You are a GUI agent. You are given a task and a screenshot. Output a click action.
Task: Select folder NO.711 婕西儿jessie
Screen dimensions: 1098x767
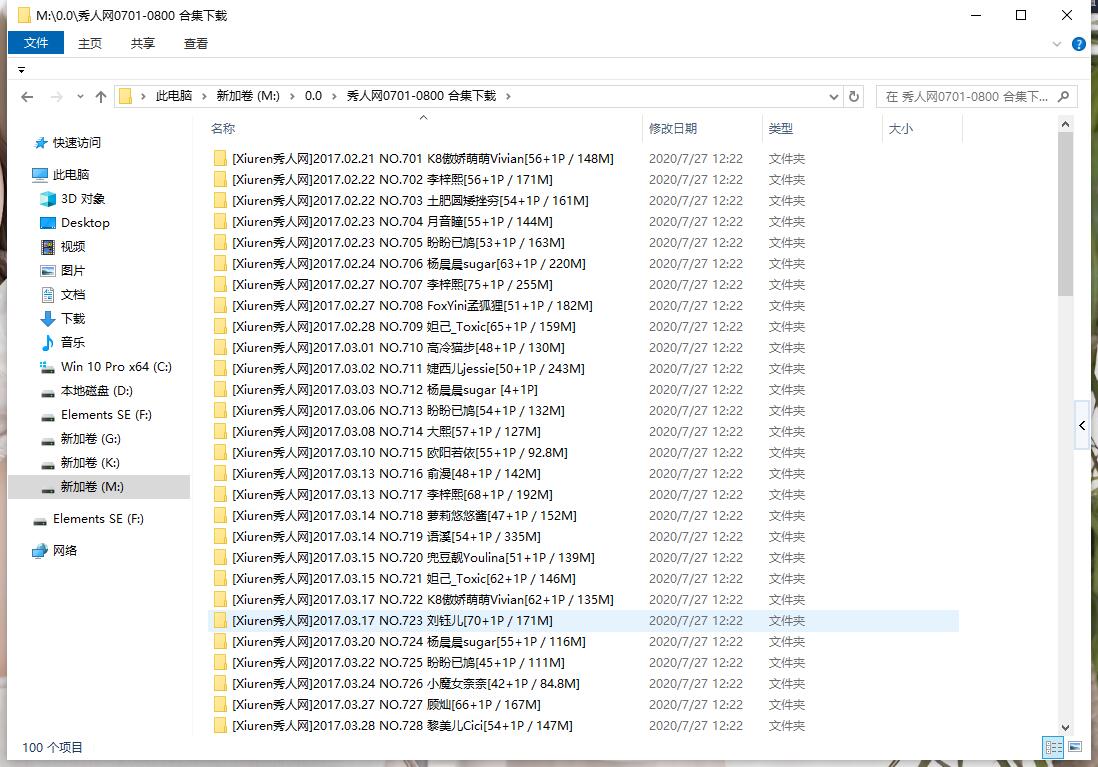coord(408,369)
